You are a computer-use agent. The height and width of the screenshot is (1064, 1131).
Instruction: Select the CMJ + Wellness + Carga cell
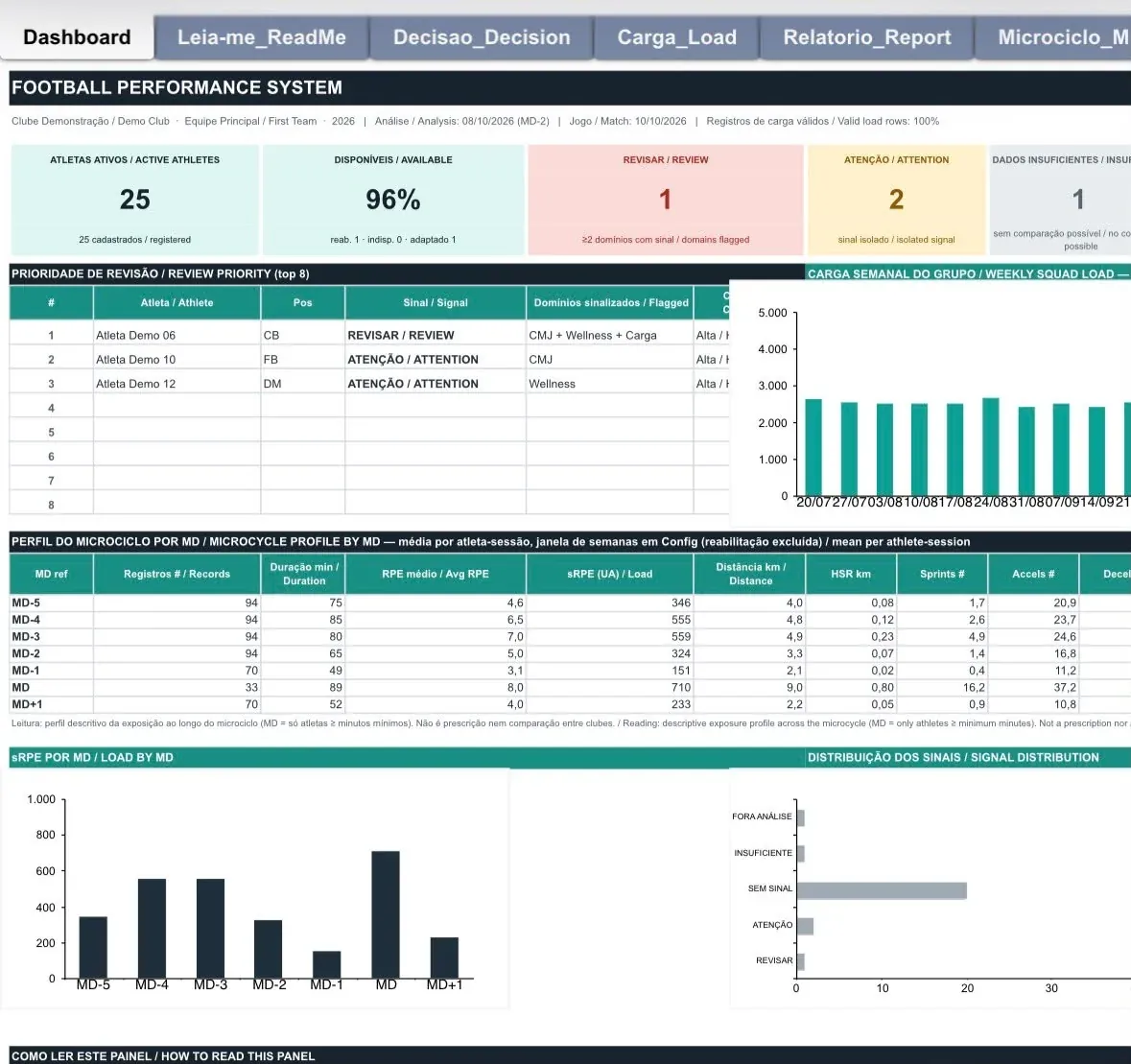point(610,335)
